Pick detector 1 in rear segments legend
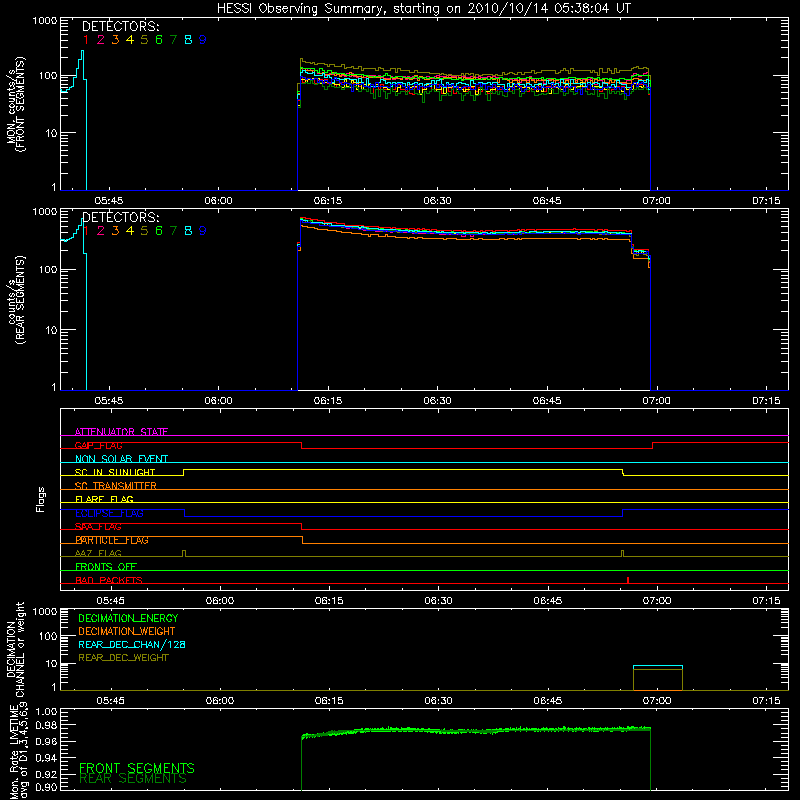The image size is (800, 800). pyautogui.click(x=86, y=231)
